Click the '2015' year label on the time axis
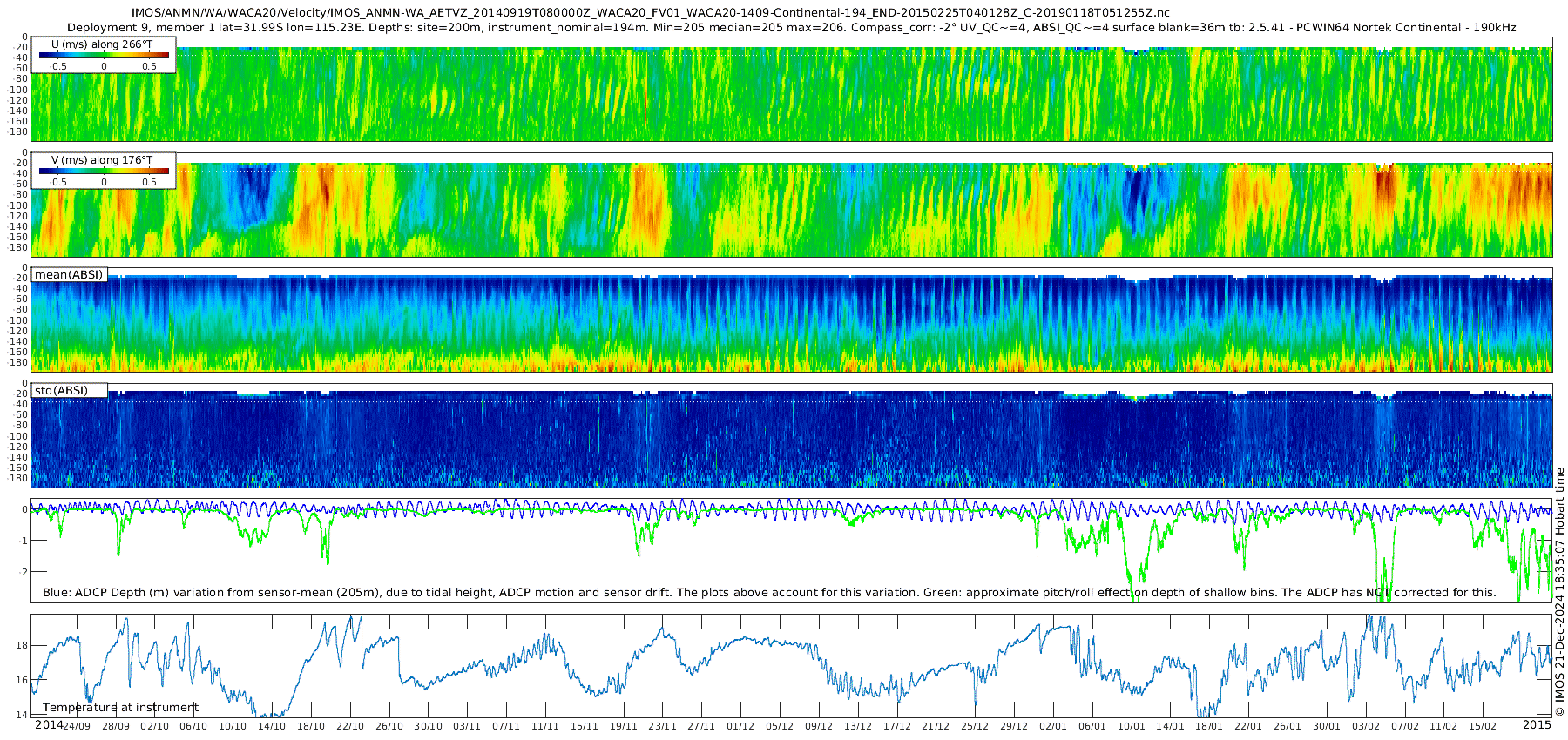Screen dimensions: 1568x740 pyautogui.click(x=1537, y=725)
